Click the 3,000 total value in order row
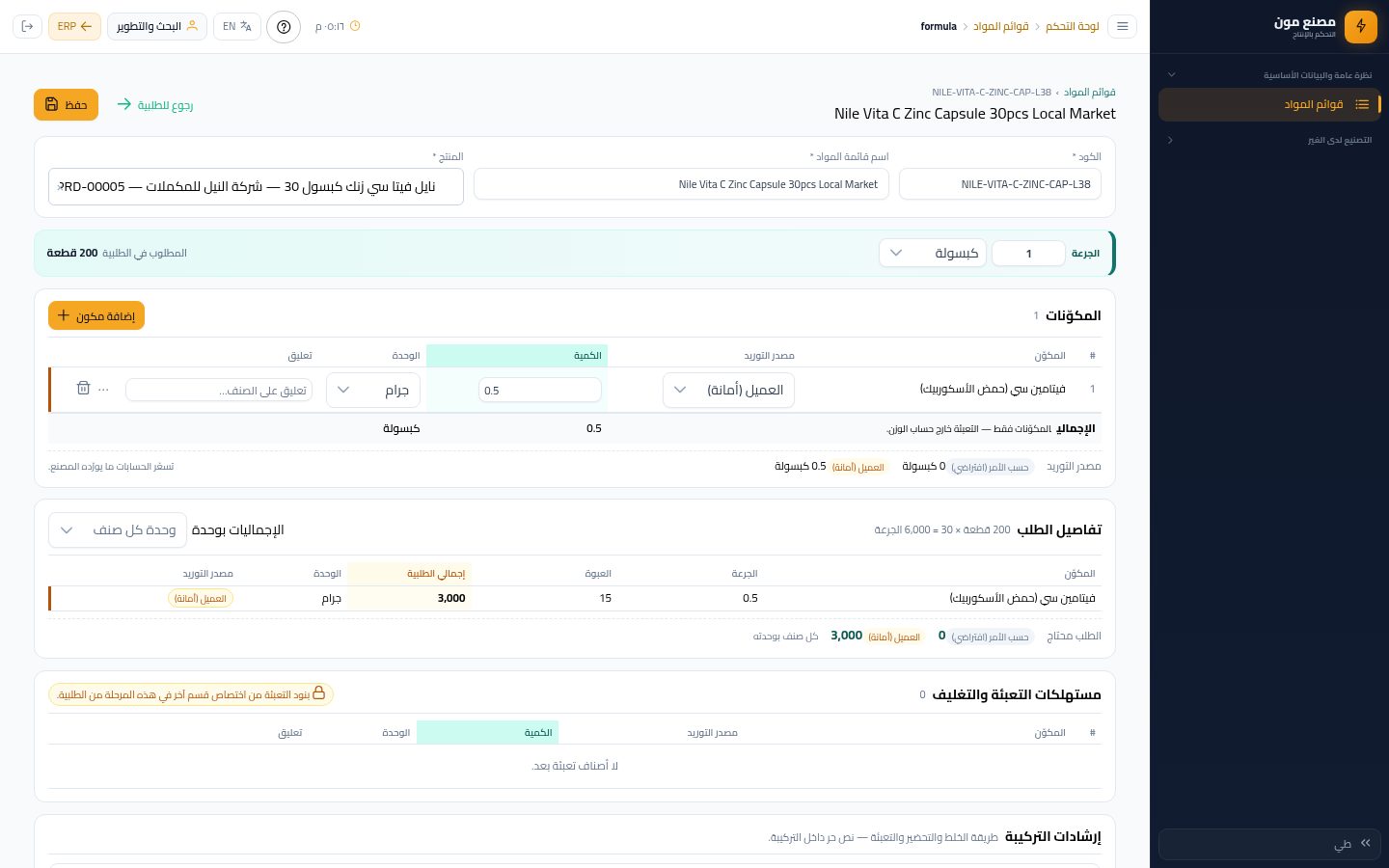Screen dimensions: 1389x868 451,598
